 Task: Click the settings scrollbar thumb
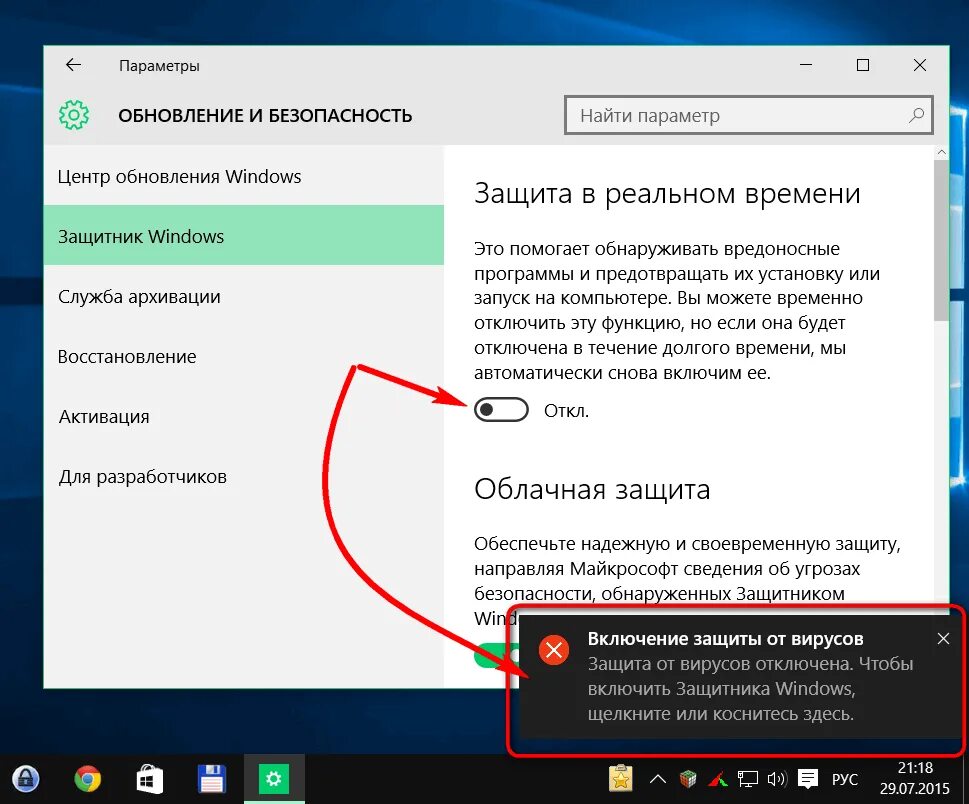[x=941, y=240]
